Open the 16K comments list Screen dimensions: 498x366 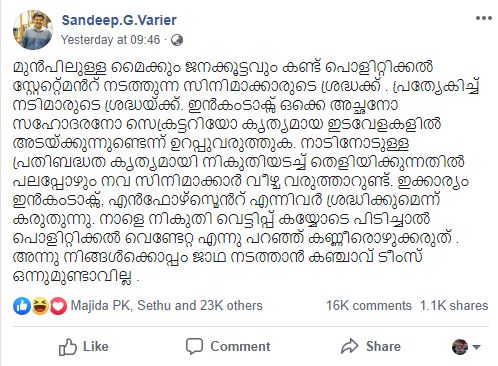point(369,306)
